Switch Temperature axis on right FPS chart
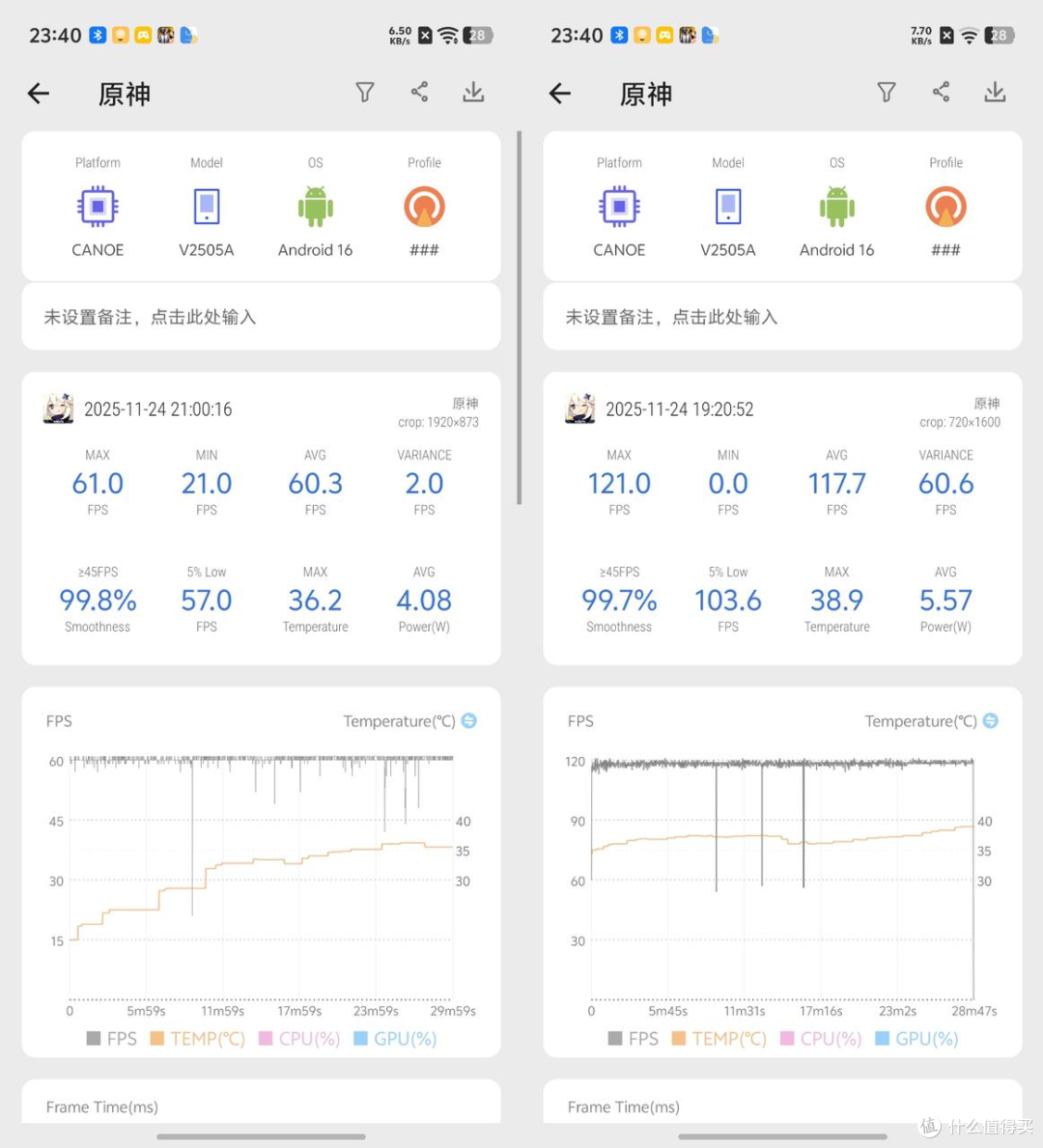1043x1148 pixels. 990,721
